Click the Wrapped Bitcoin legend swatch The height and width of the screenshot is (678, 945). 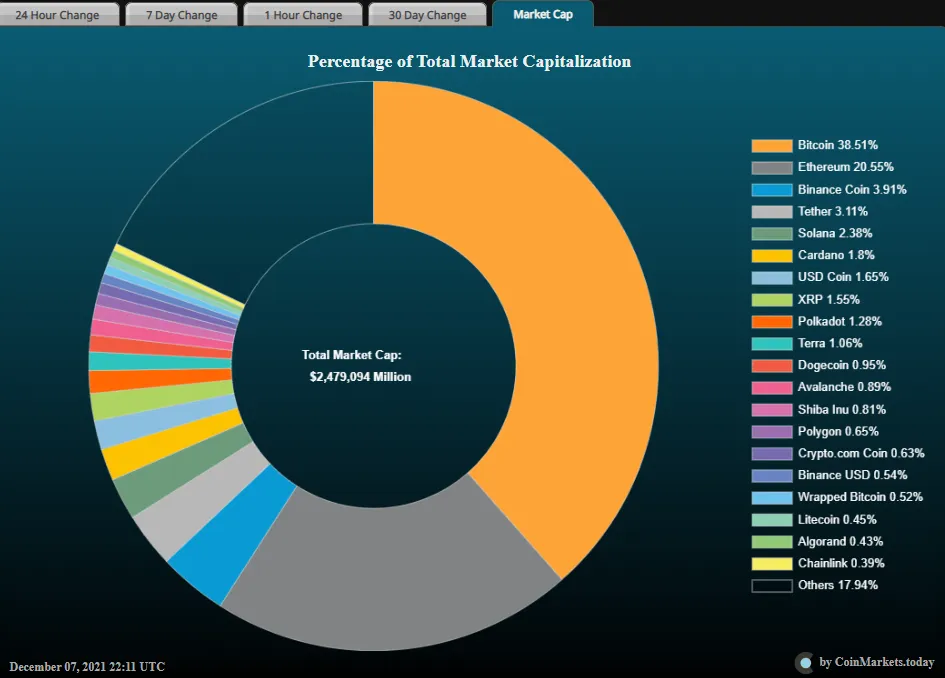[x=771, y=498]
